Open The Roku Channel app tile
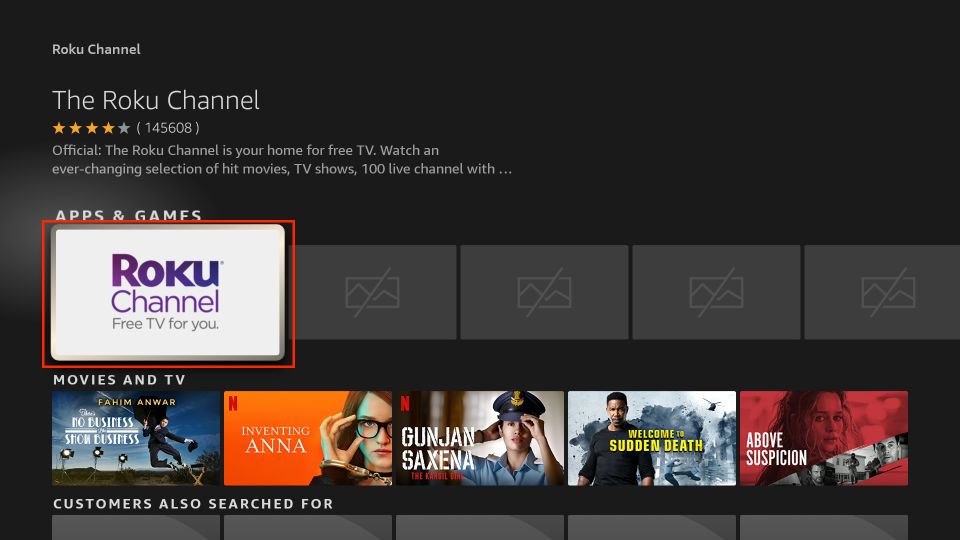This screenshot has width=960, height=540. [168, 292]
